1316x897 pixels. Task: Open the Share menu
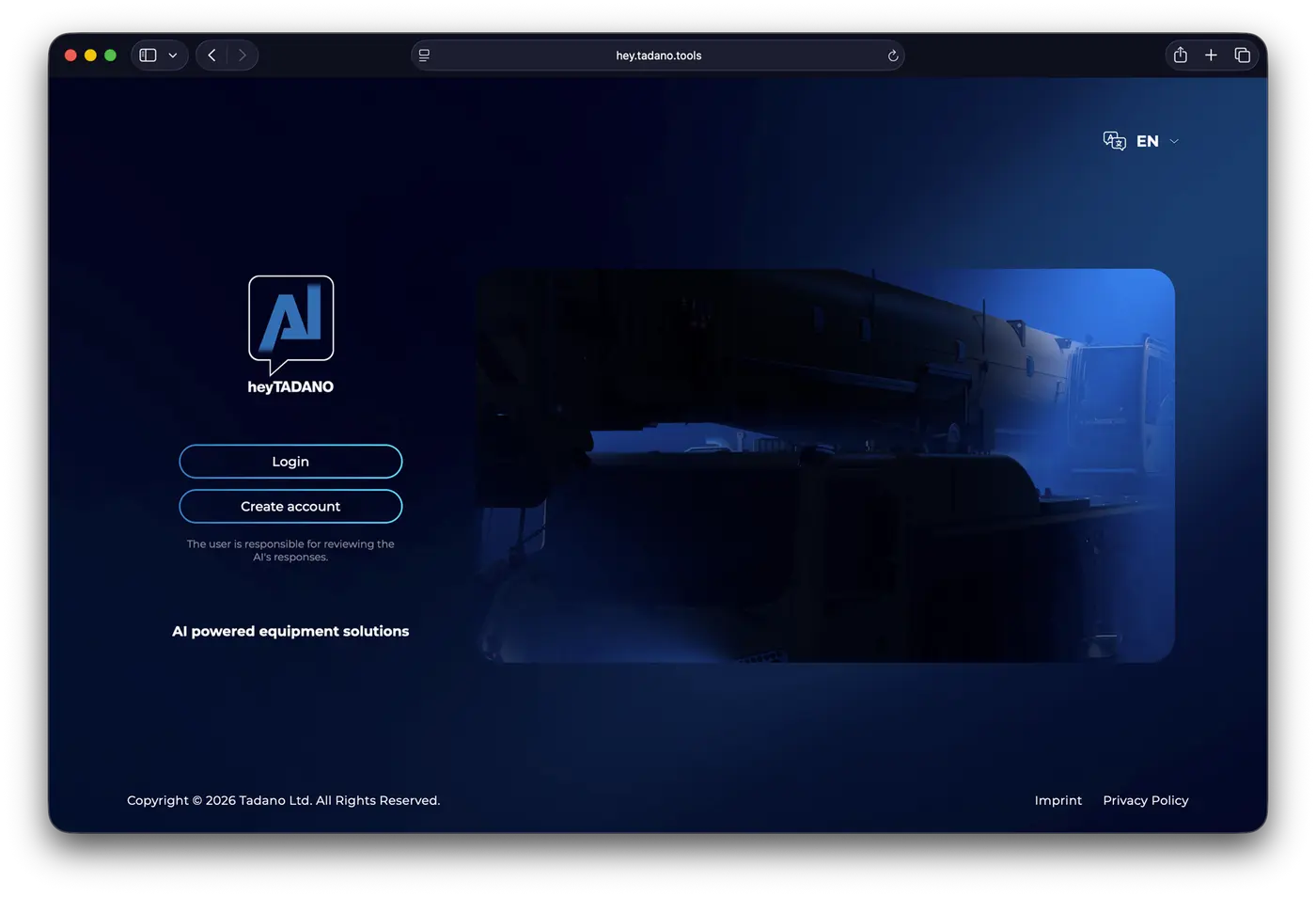click(x=1181, y=55)
